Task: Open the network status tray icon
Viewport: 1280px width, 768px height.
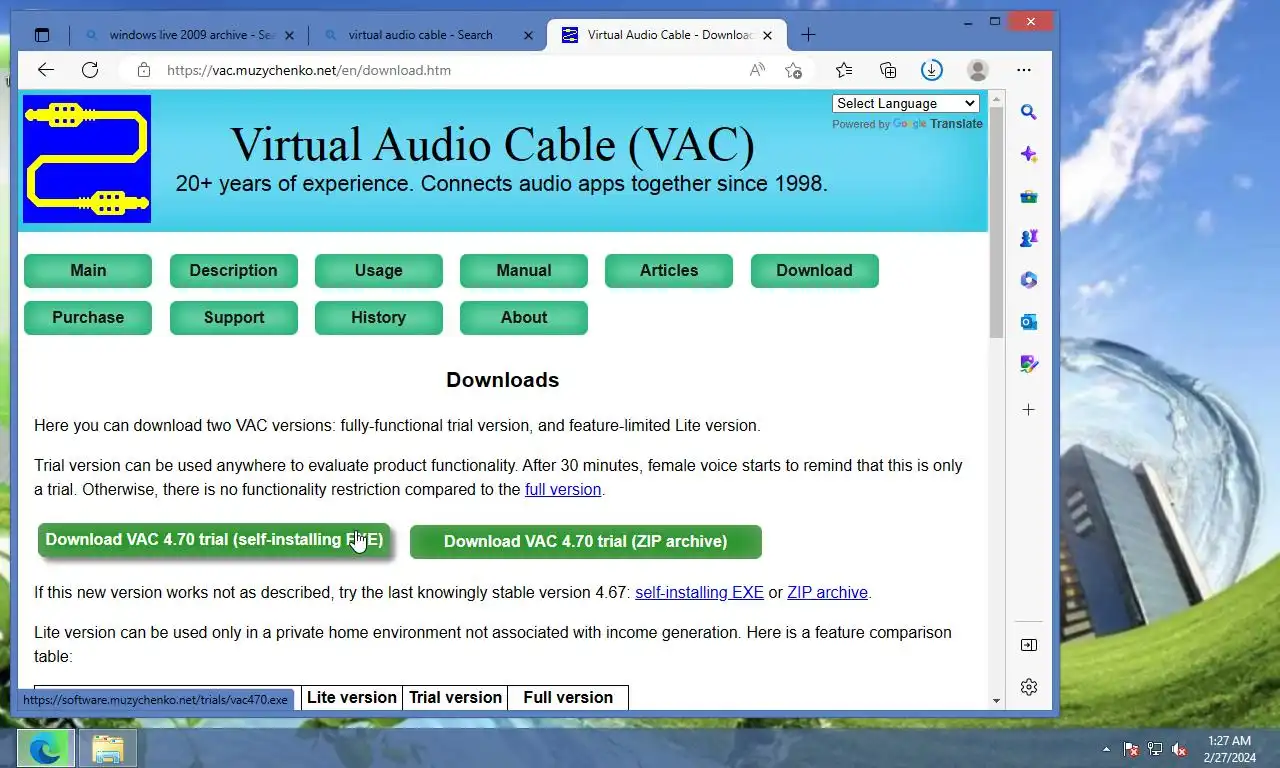Action: tap(1155, 749)
